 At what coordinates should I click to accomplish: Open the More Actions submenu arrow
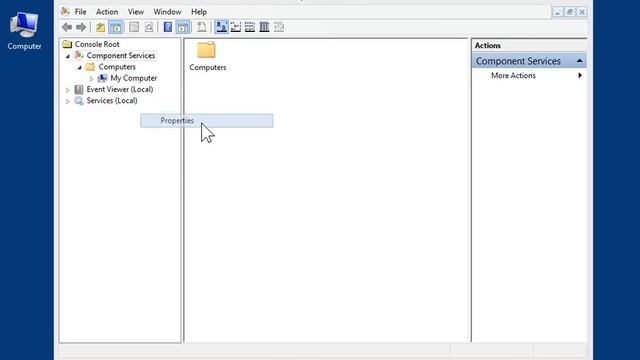pyautogui.click(x=580, y=76)
